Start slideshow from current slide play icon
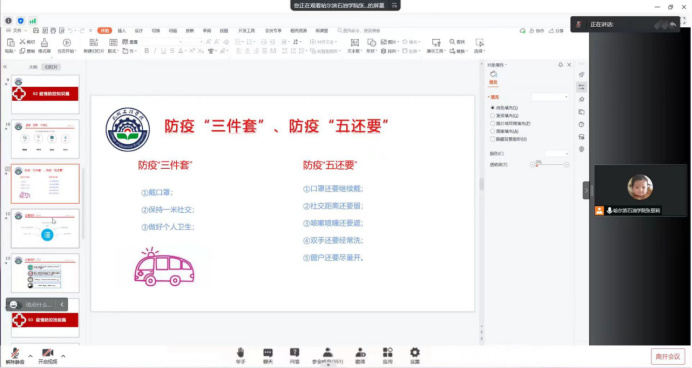 [x=67, y=43]
